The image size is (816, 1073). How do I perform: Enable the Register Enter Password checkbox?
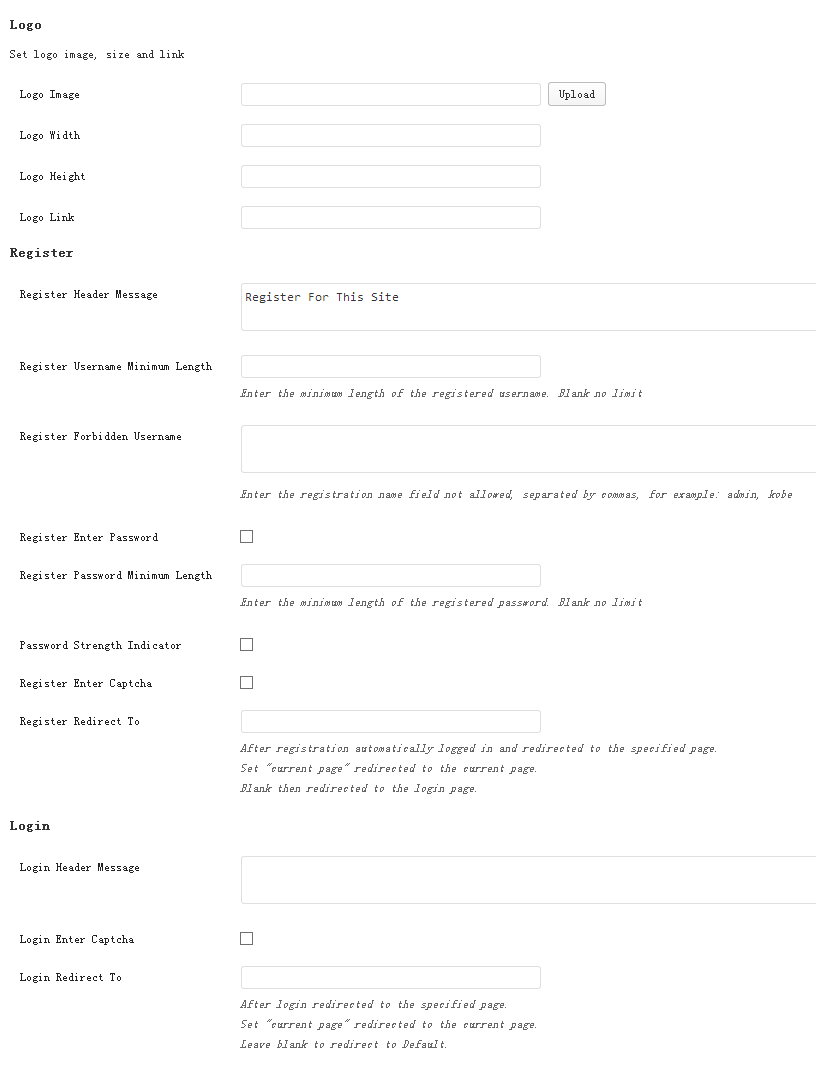[x=247, y=537]
